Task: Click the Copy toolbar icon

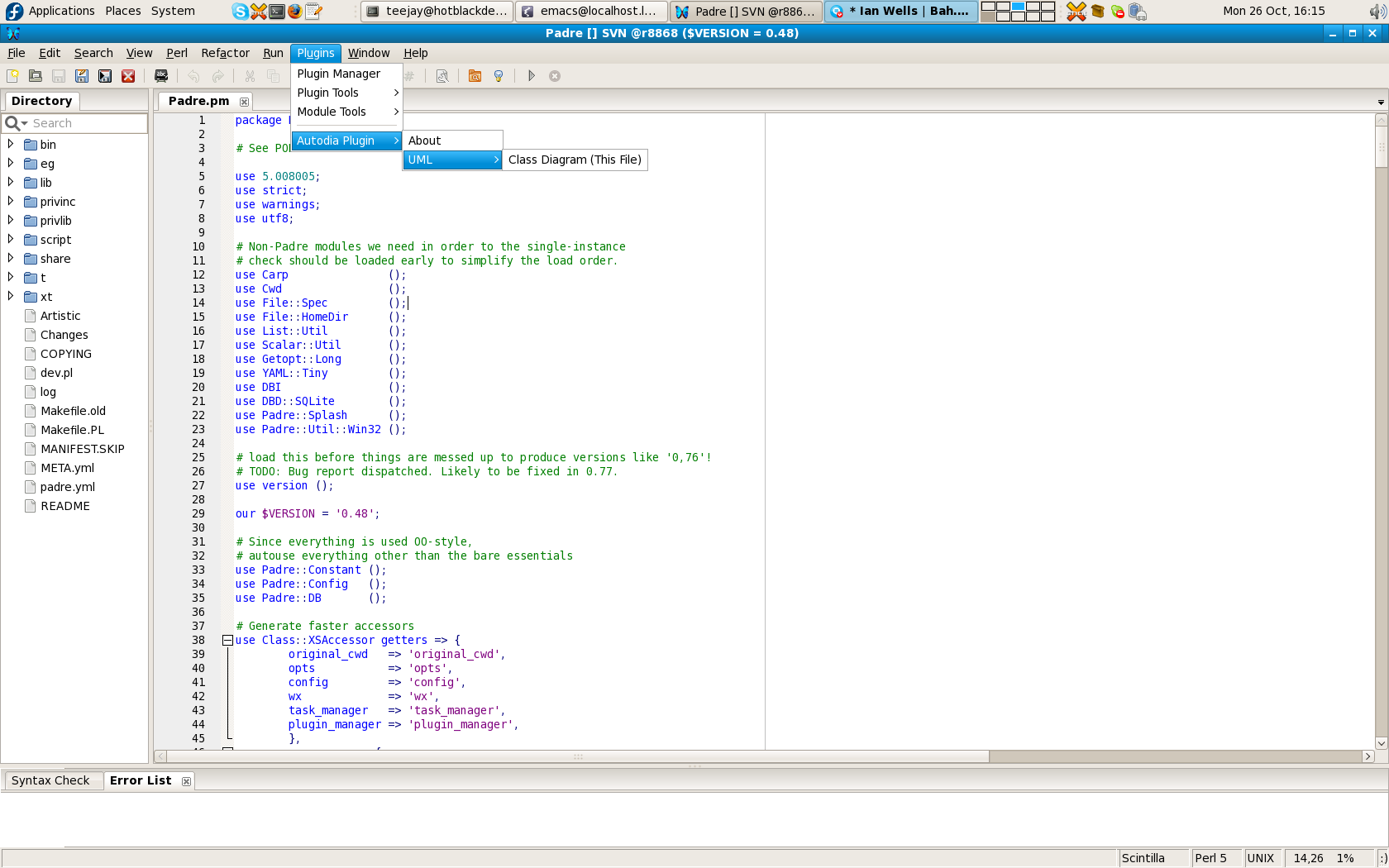Action: pos(274,76)
